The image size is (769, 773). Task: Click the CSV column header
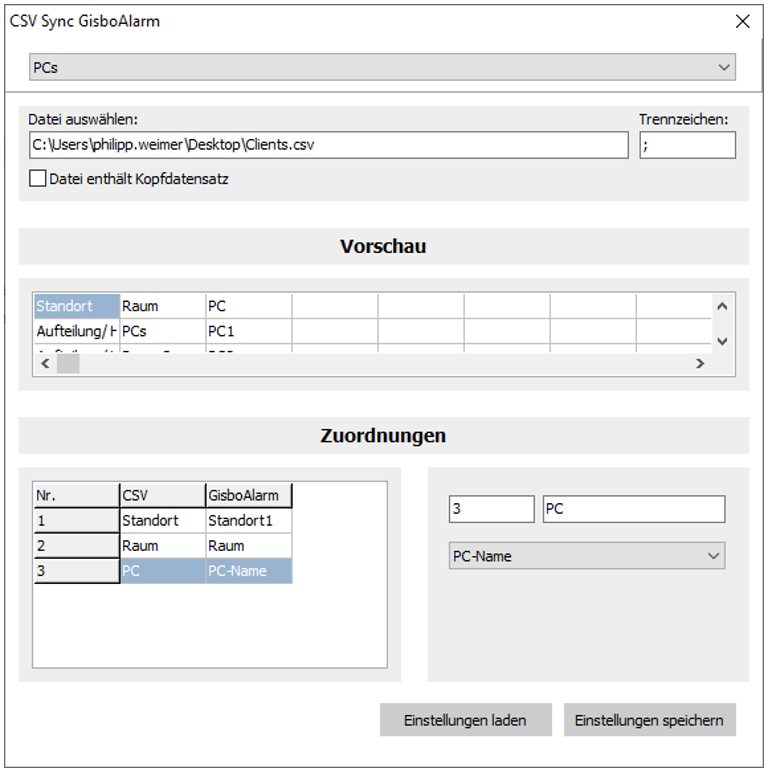point(163,495)
